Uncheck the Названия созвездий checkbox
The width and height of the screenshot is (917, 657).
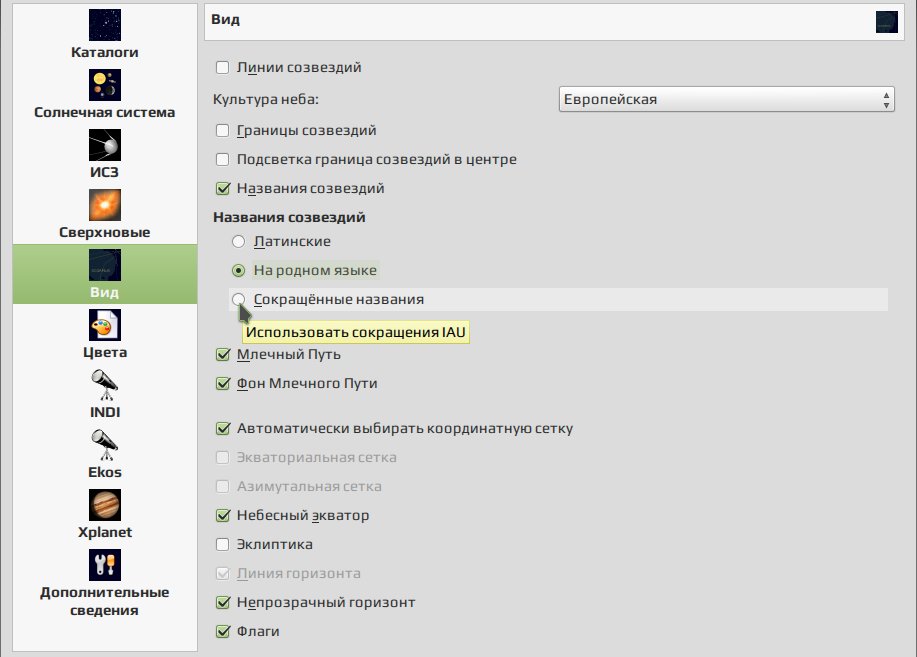(x=222, y=188)
